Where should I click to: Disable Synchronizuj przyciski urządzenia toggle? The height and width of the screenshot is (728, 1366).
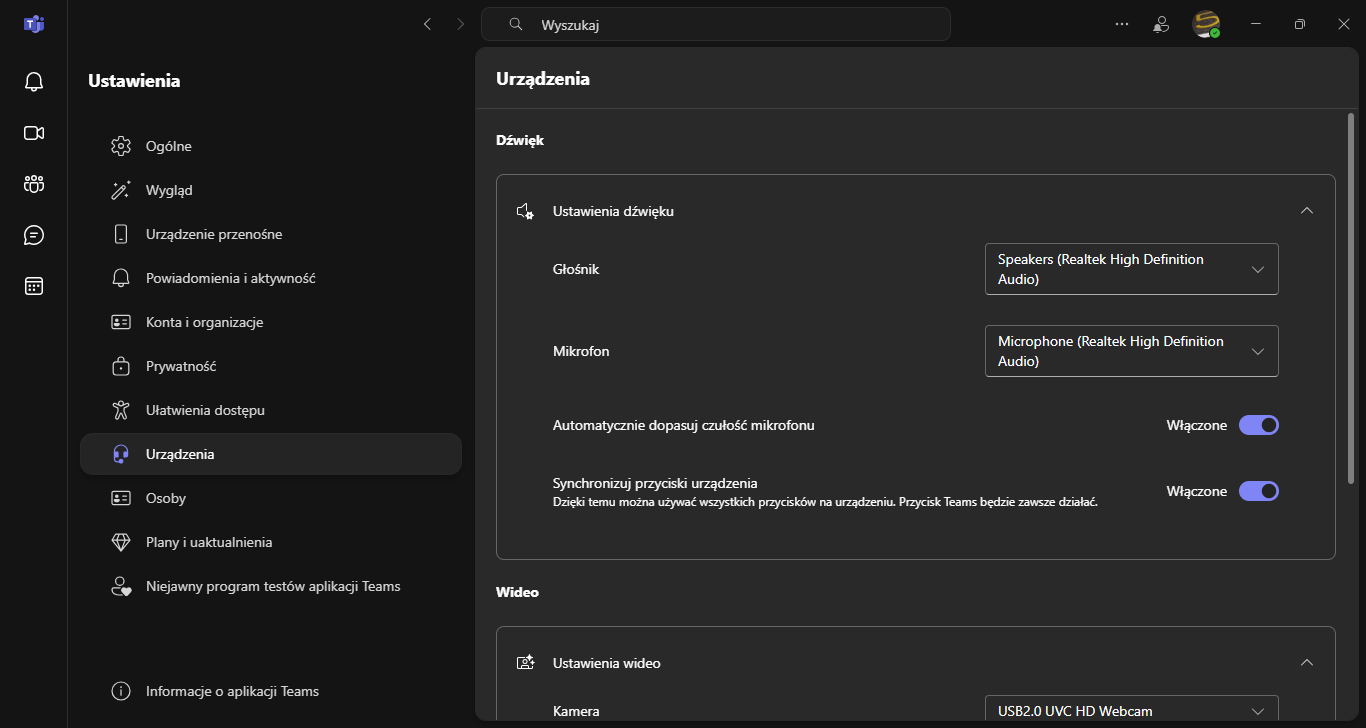coord(1258,491)
